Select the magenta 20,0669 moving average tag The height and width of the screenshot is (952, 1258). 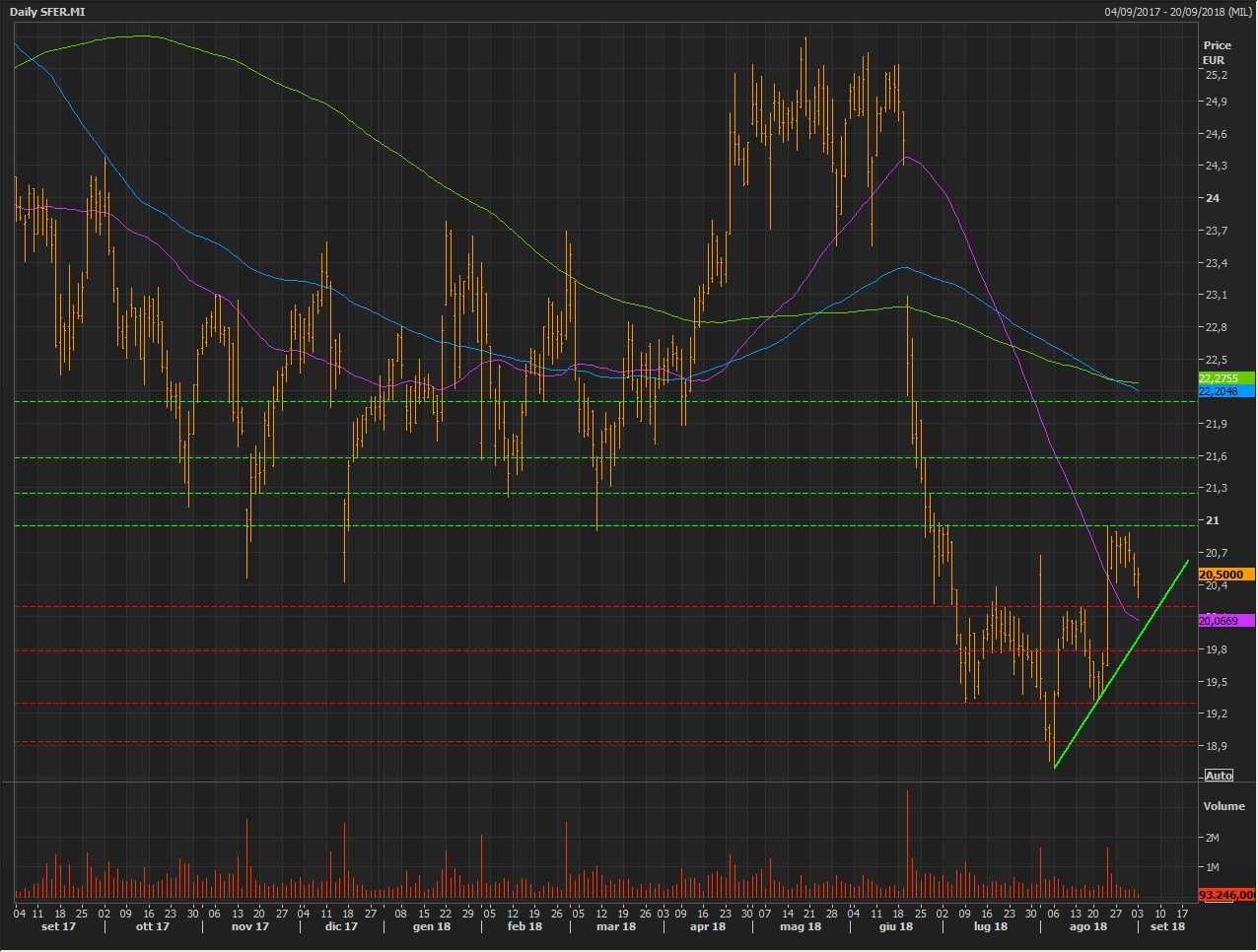[1225, 621]
